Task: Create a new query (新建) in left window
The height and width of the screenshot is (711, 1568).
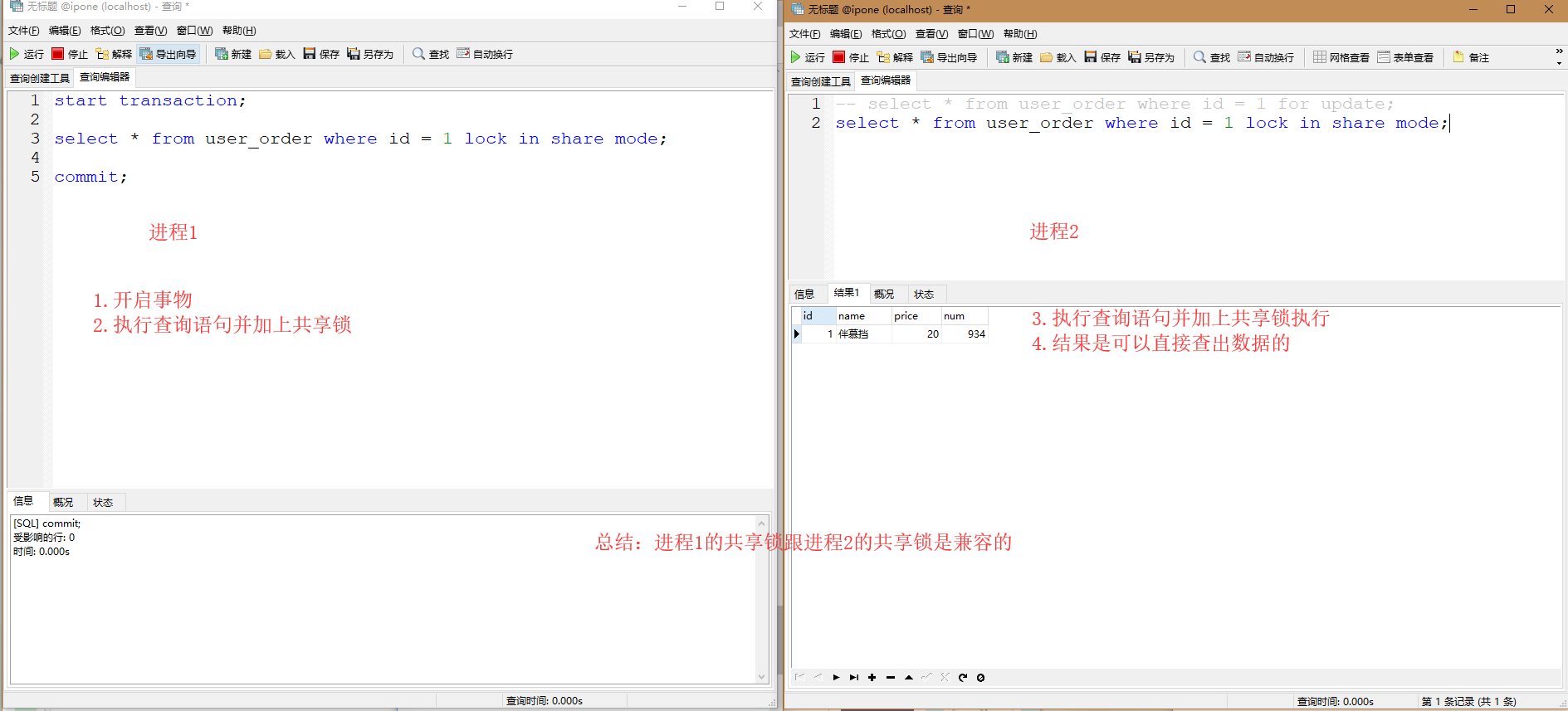Action: [233, 54]
